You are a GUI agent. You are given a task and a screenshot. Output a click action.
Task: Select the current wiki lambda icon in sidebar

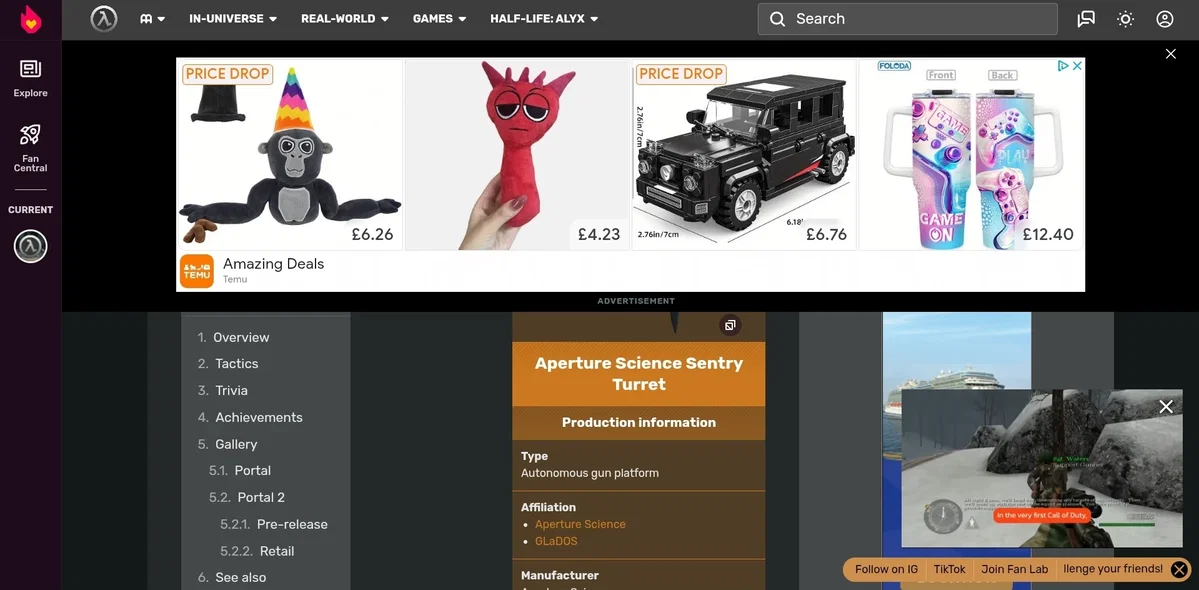(31, 246)
